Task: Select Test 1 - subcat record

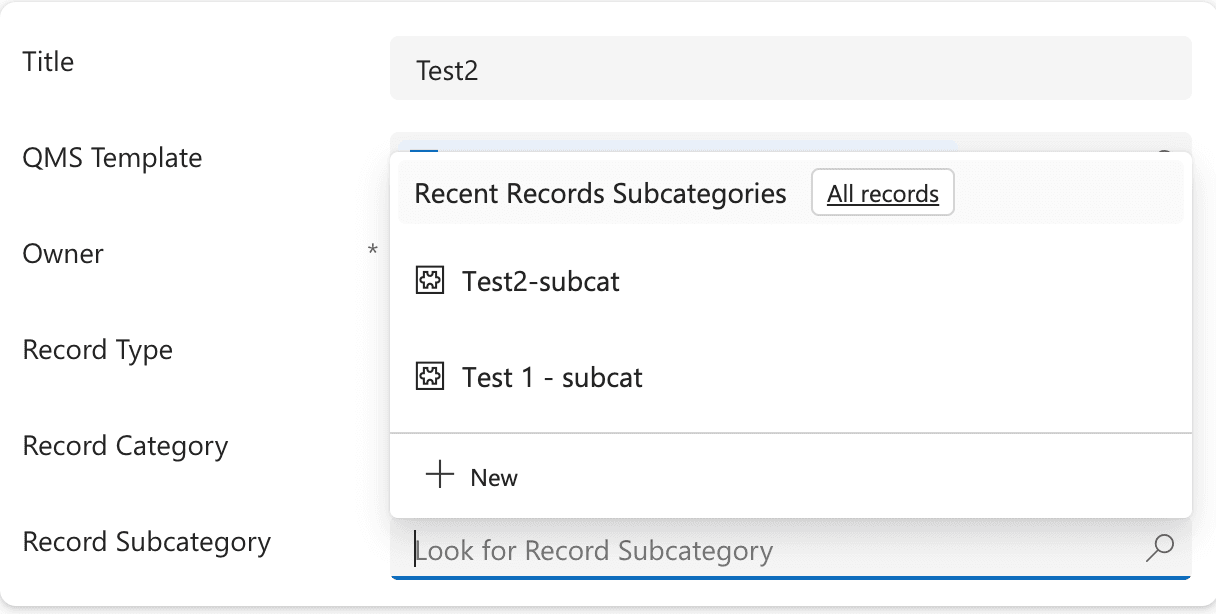Action: (790, 378)
